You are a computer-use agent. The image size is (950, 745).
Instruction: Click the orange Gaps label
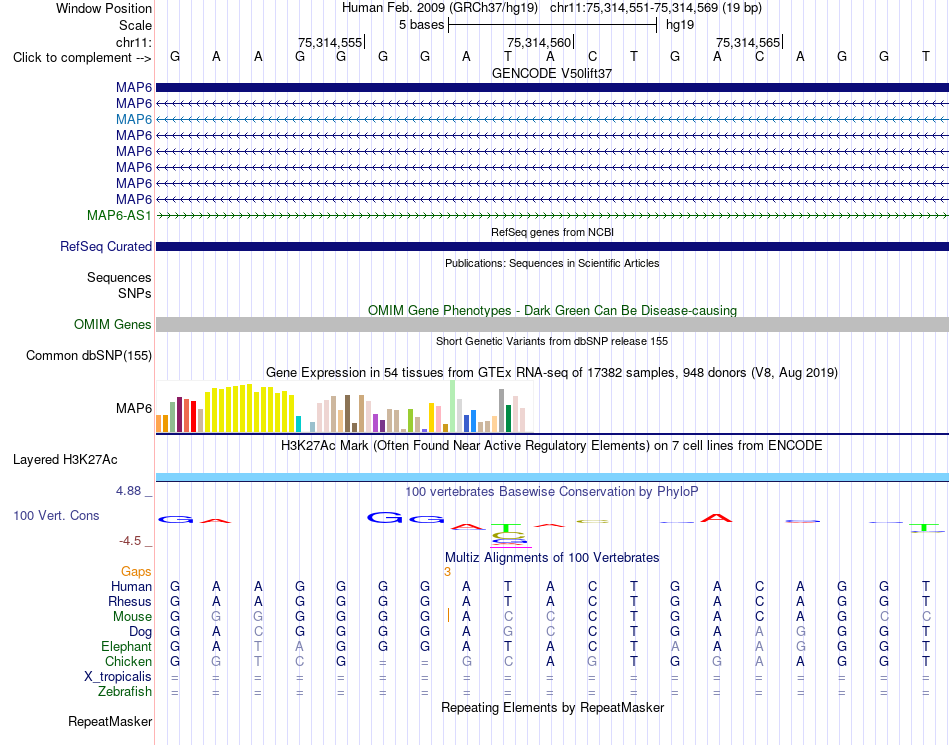[136, 572]
